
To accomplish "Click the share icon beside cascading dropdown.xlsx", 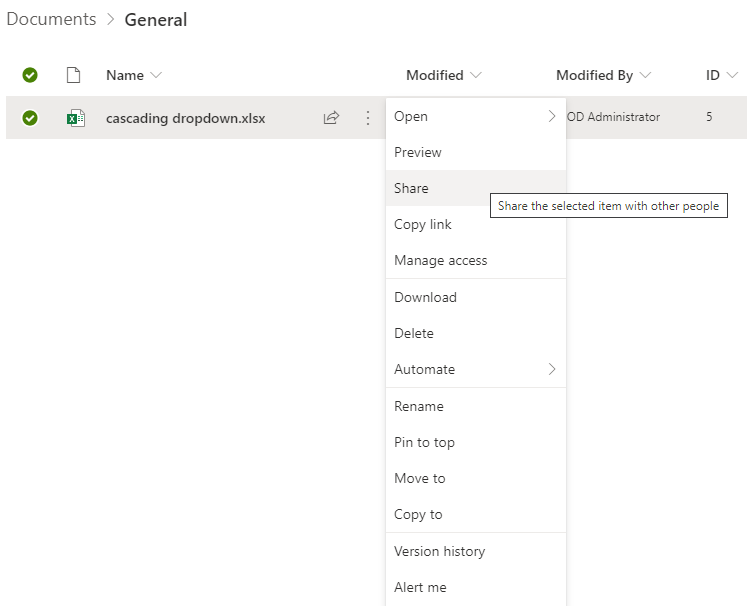I will point(331,117).
